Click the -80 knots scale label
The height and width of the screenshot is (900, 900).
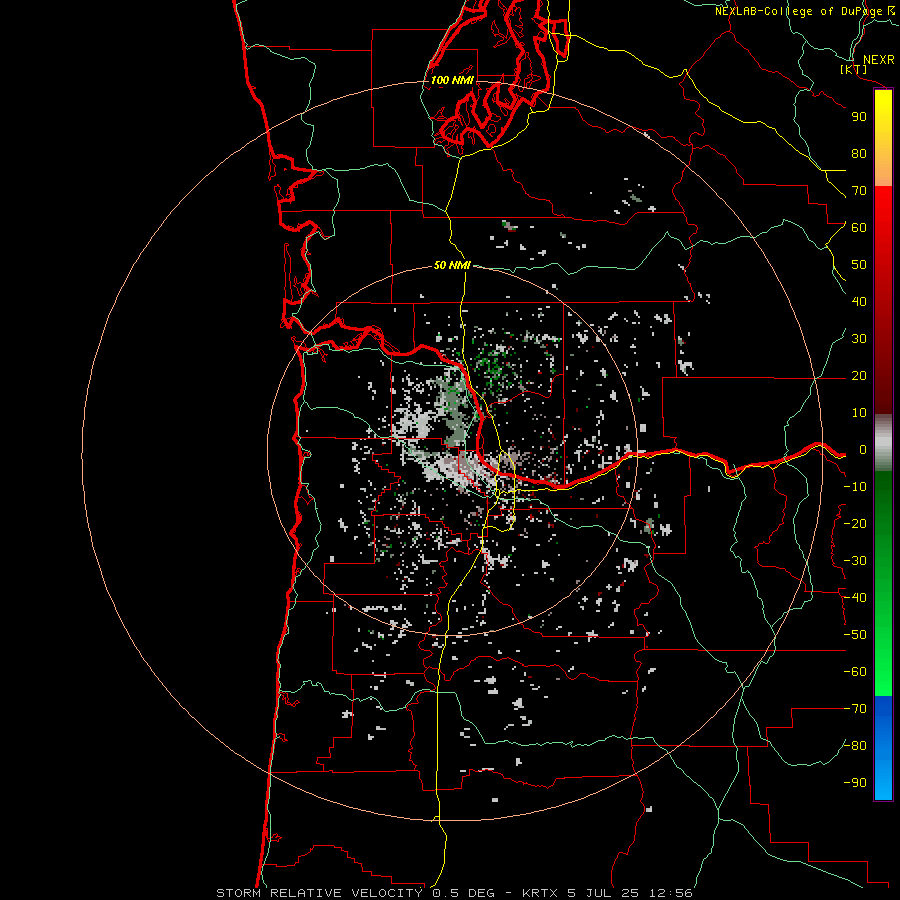pyautogui.click(x=855, y=746)
